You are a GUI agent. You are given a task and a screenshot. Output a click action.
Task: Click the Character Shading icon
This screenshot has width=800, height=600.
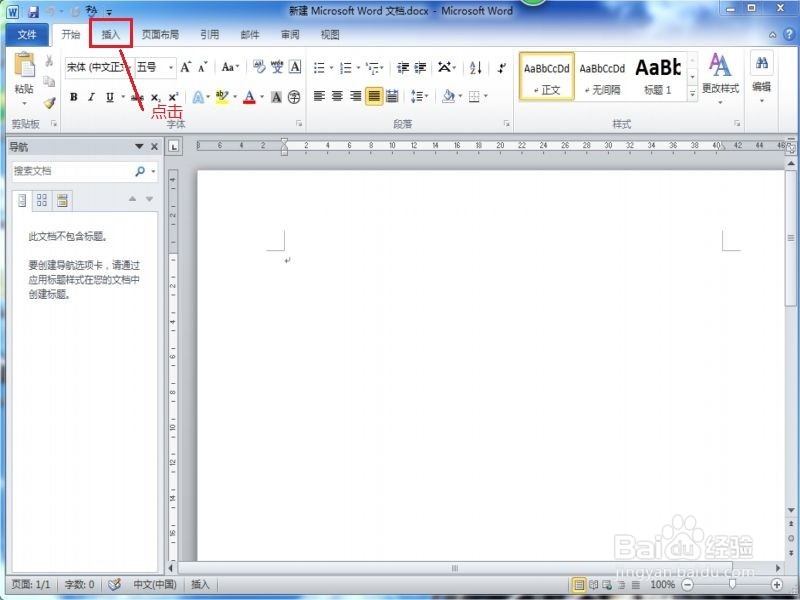pos(276,97)
